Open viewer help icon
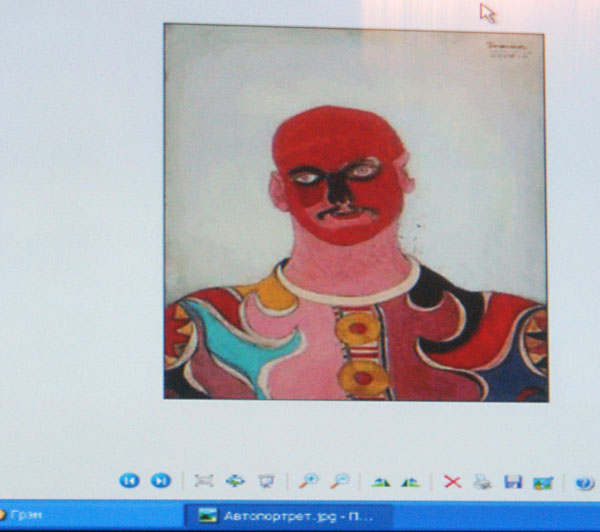Screen dimensions: 600x532 click(x=585, y=483)
